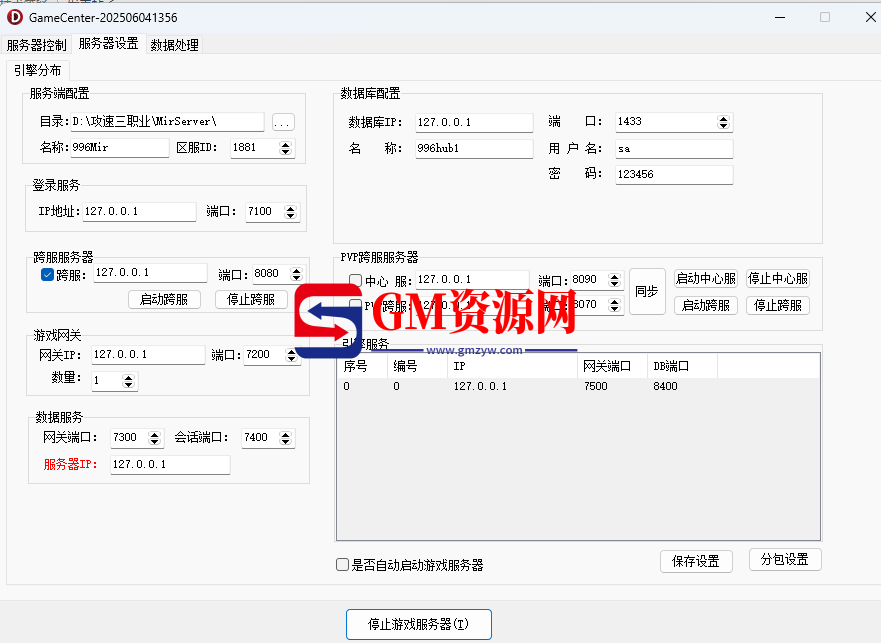Click the 启动中心服 button

[x=706, y=279]
